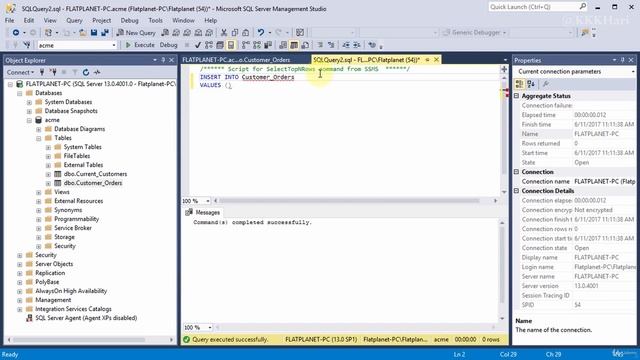The image size is (640, 360).
Task: Select the Messages results tab
Action: (203, 213)
